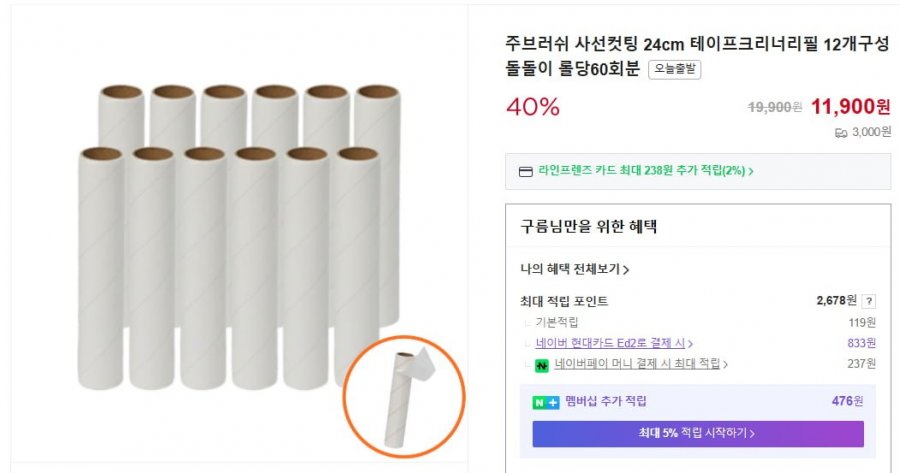Click the 기본적립 119원 row
This screenshot has width=900, height=473.
698,322
